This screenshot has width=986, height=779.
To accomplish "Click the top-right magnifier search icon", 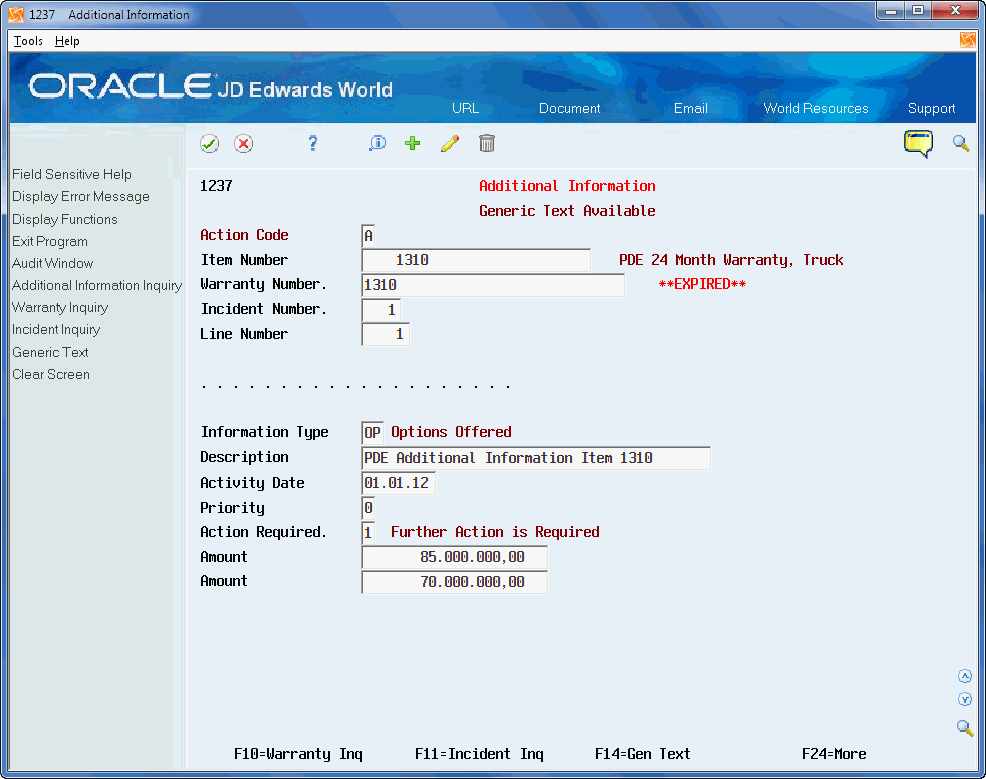I will (x=961, y=144).
